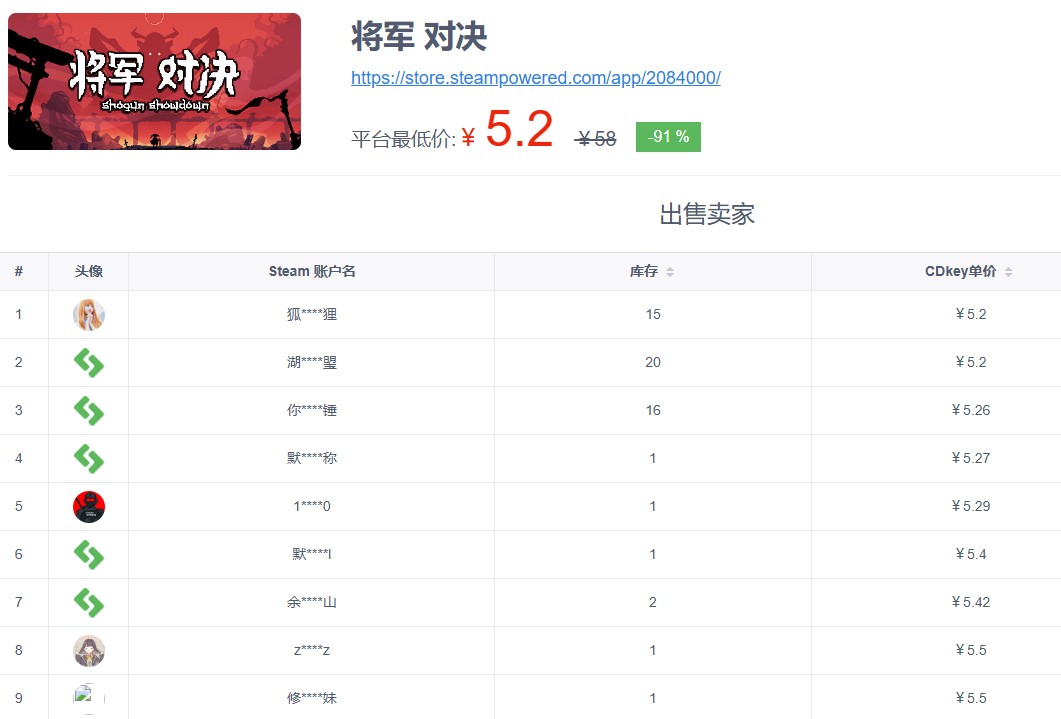Click the 将军 对决 game title

(419, 37)
